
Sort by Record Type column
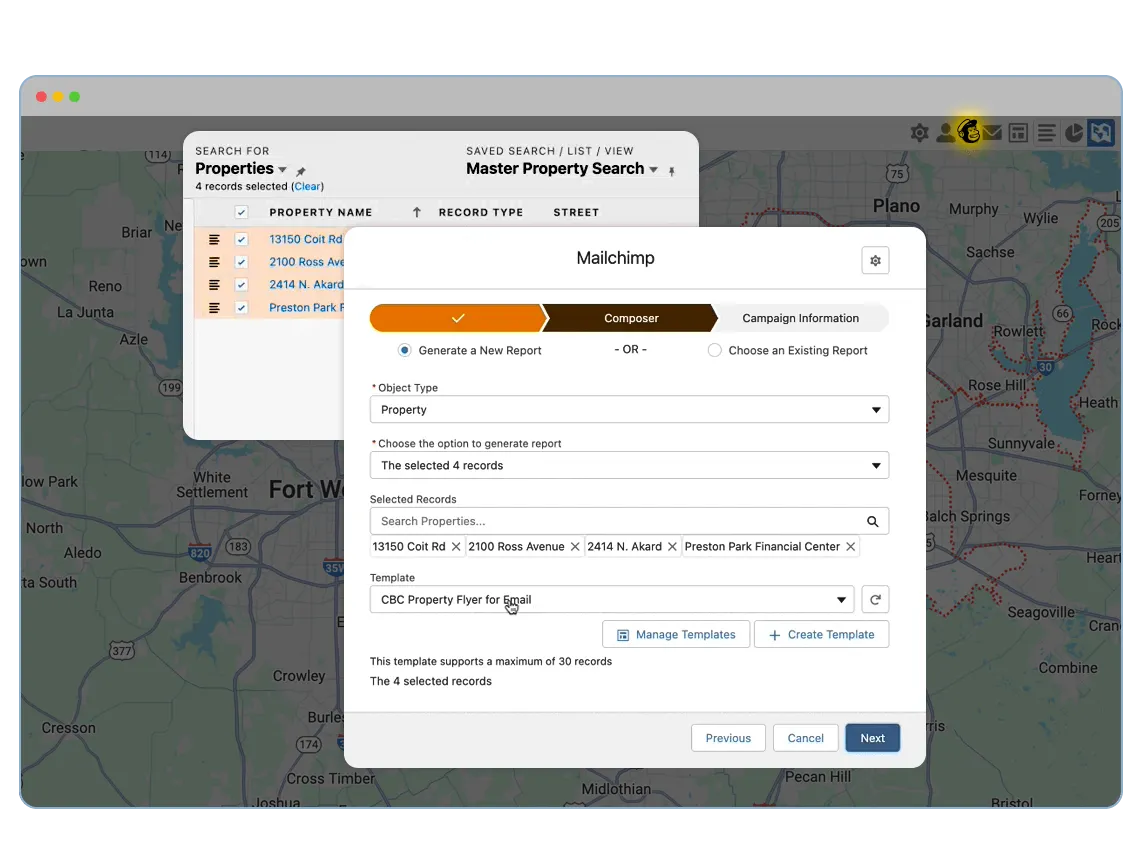pyautogui.click(x=481, y=212)
